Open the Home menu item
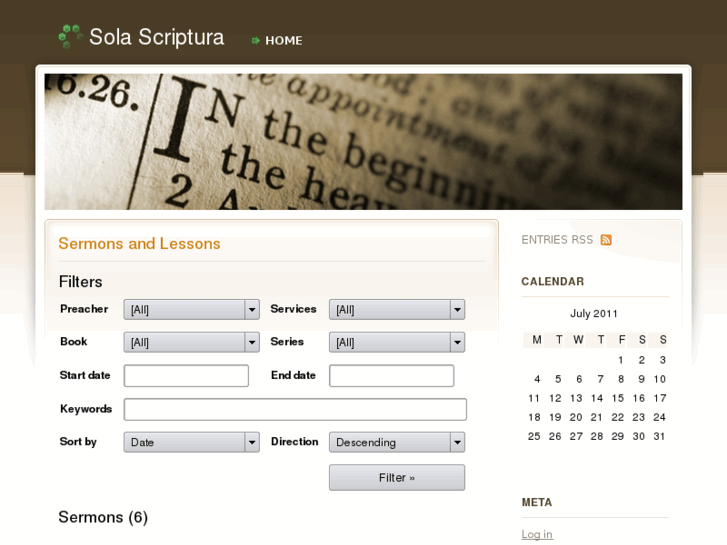The height and width of the screenshot is (545, 727). 283,41
